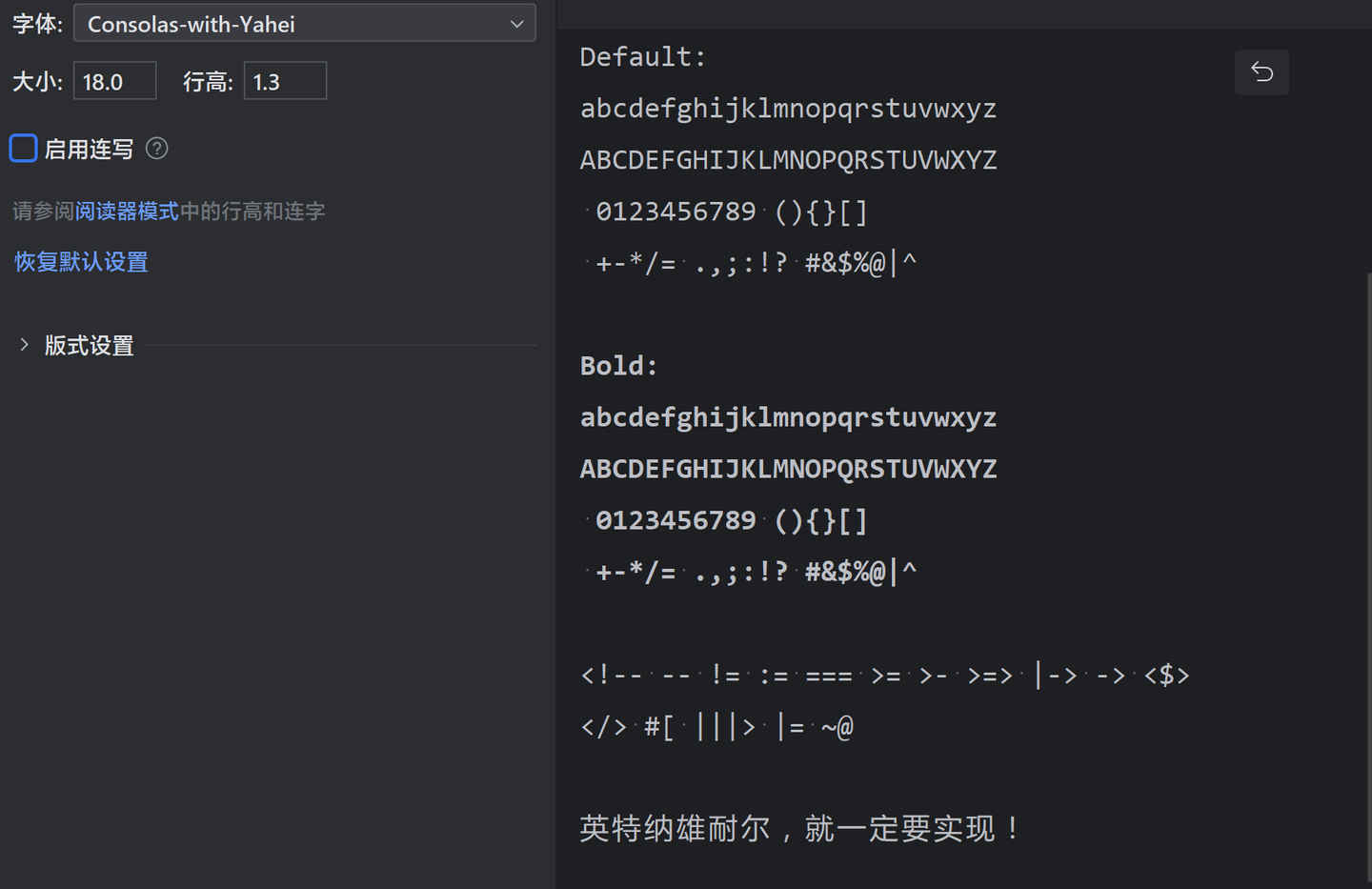
Task: Click the 字体 label next to the dropdown
Action: (x=35, y=23)
